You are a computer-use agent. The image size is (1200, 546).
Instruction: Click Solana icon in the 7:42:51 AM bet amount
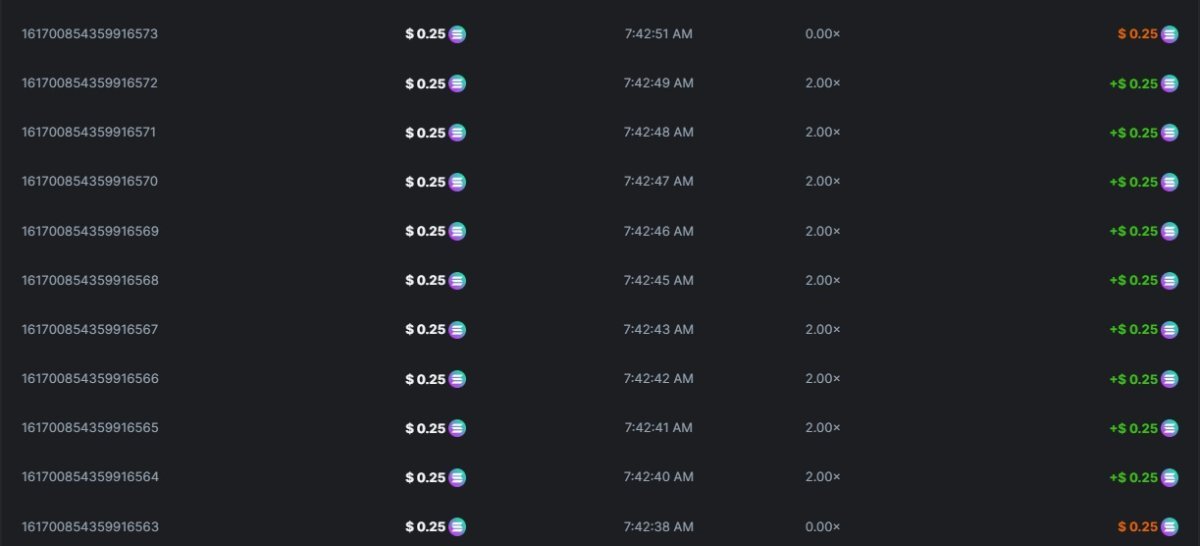(457, 34)
